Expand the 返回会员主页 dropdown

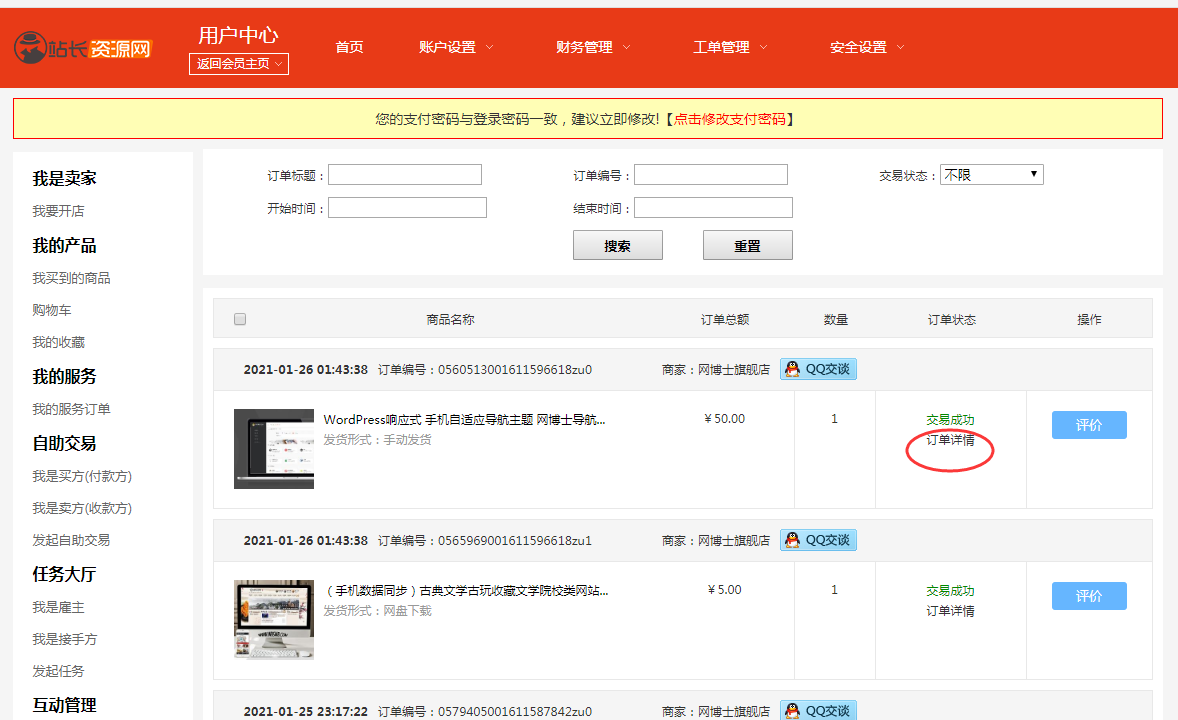pos(239,64)
